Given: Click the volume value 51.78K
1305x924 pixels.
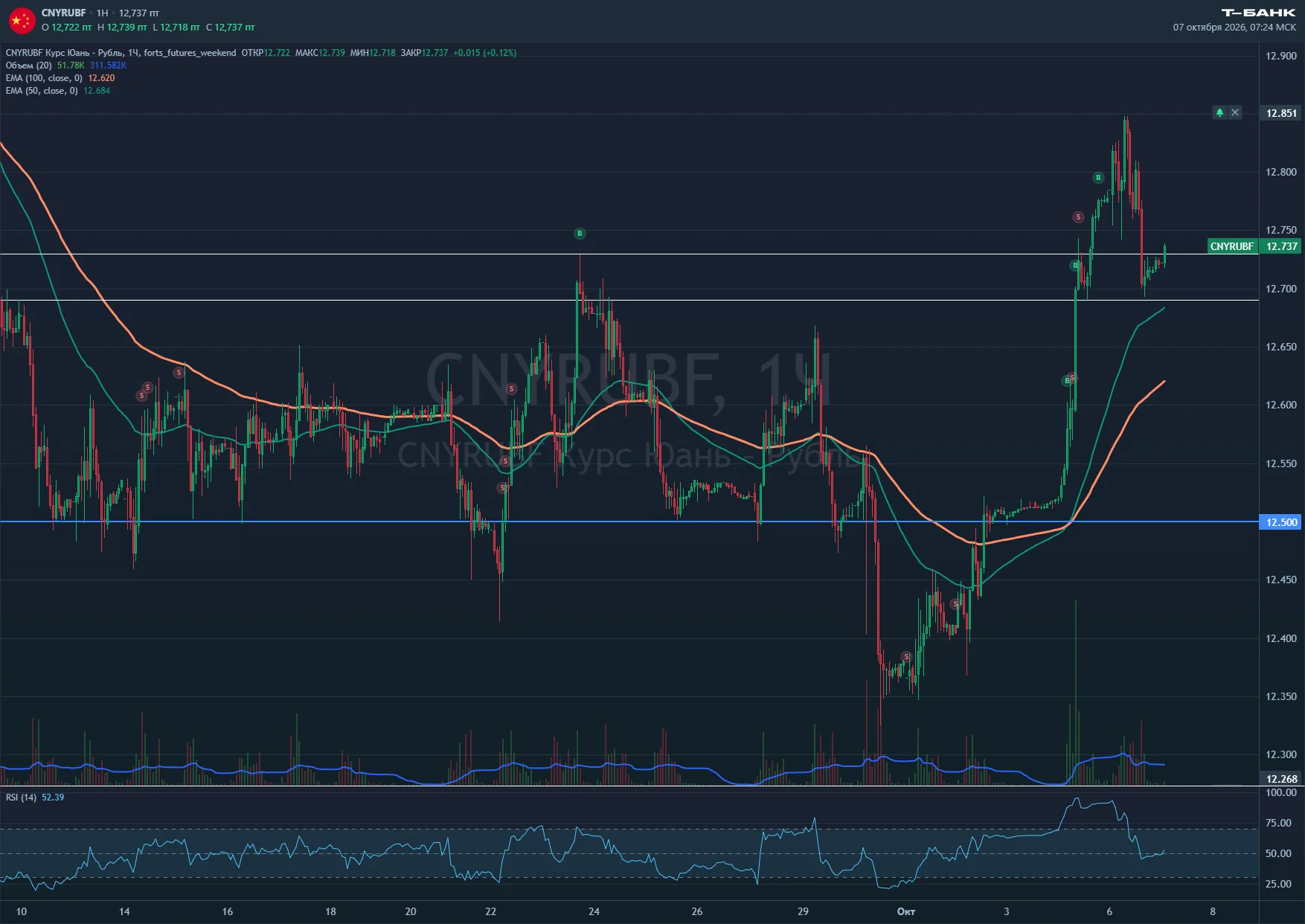Looking at the screenshot, I should point(71,65).
